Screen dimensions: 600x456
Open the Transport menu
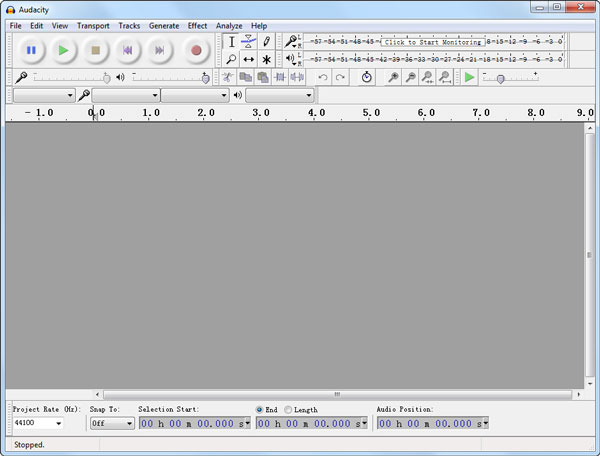[93, 26]
